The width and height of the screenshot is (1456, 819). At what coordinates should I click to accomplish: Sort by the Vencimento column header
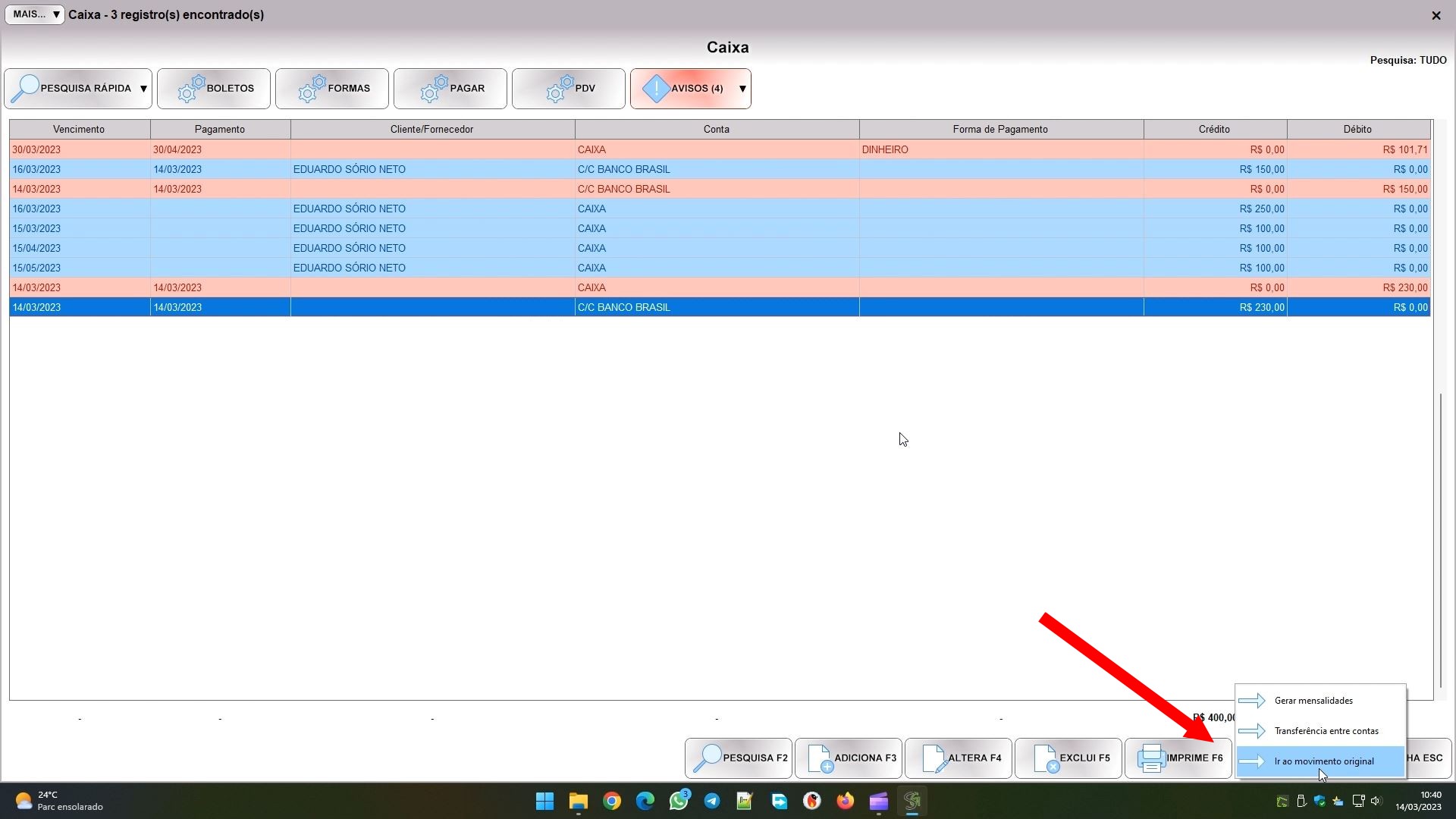coord(79,129)
